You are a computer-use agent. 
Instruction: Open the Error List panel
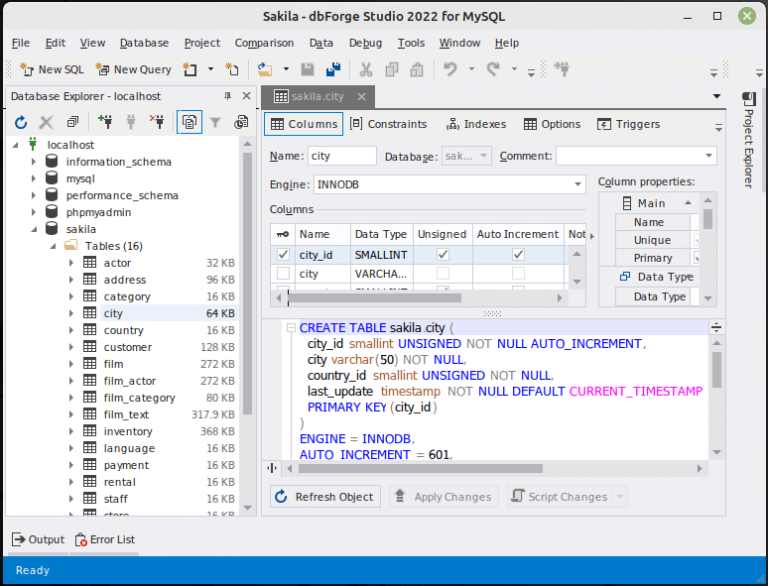point(105,540)
